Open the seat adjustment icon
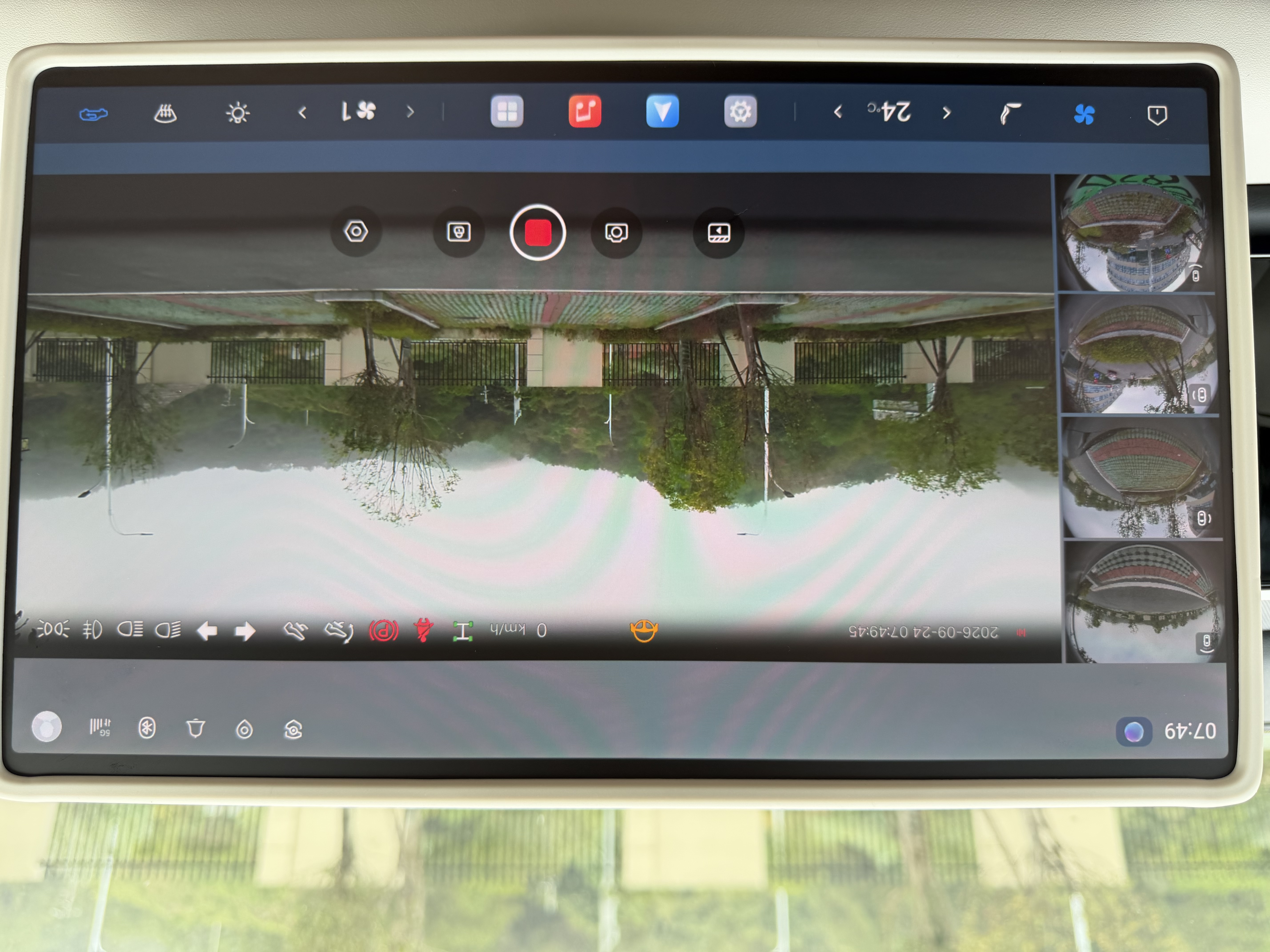1270x952 pixels. (1011, 113)
